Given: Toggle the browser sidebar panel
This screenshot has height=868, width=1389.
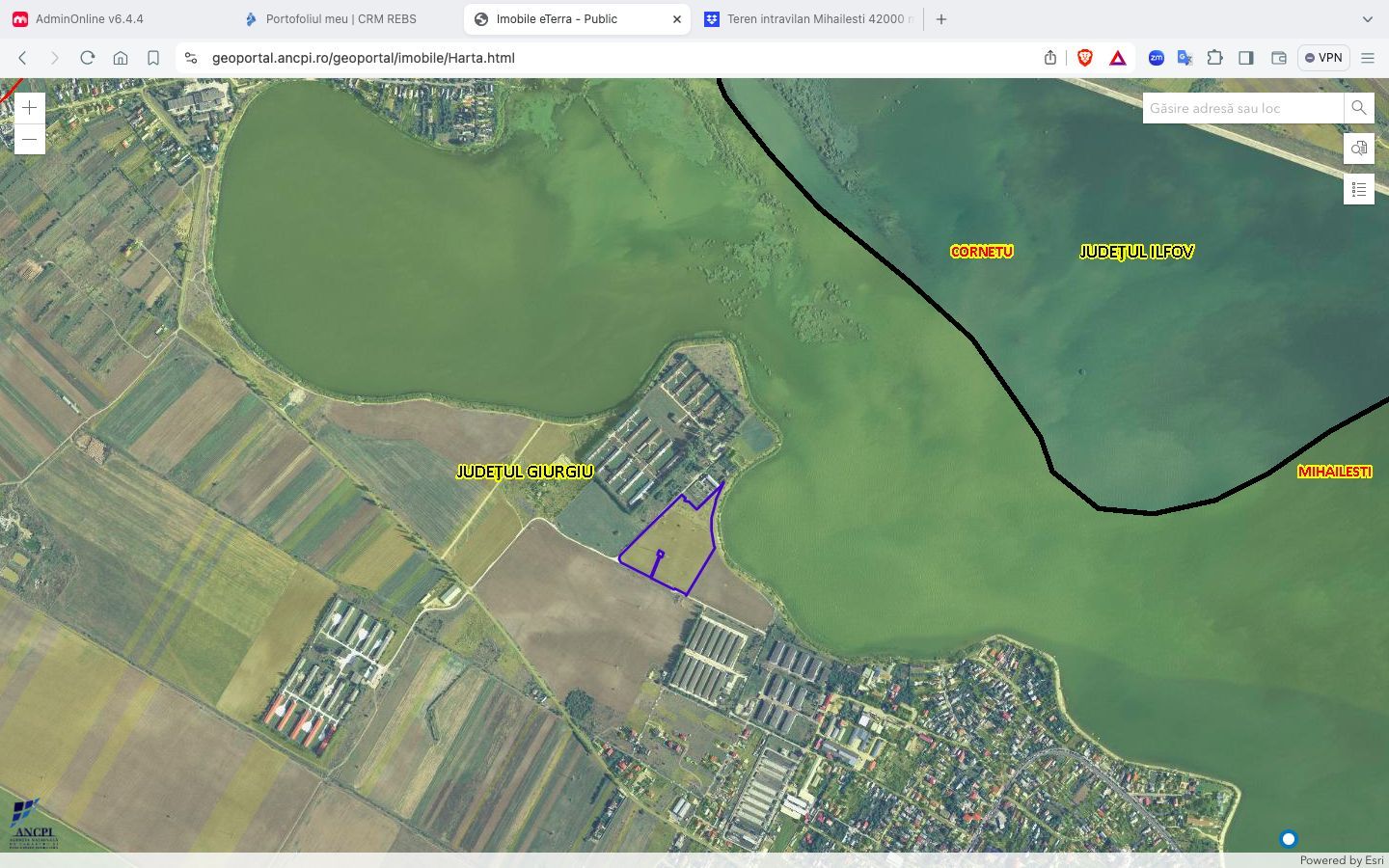Looking at the screenshot, I should [x=1246, y=58].
